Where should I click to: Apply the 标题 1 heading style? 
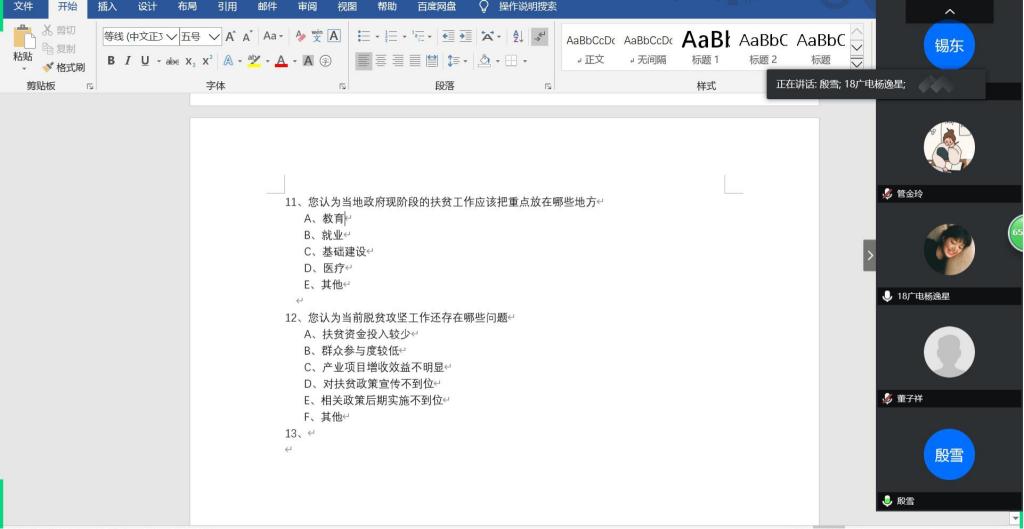point(705,47)
